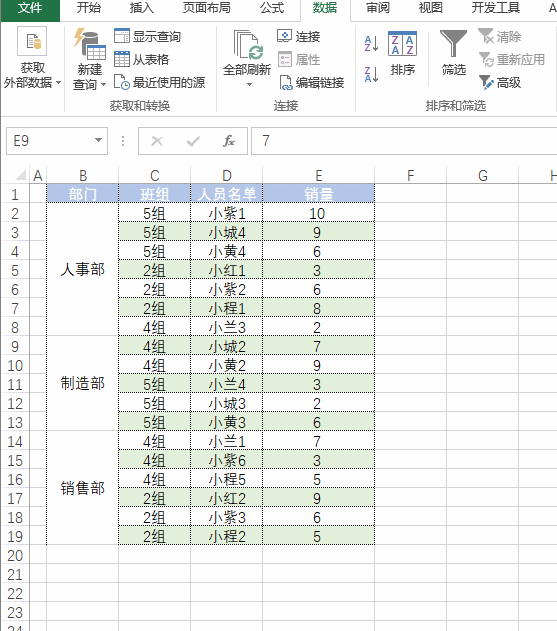
Task: Click the Edit Links (编辑链接) icon
Action: pyautogui.click(x=285, y=82)
